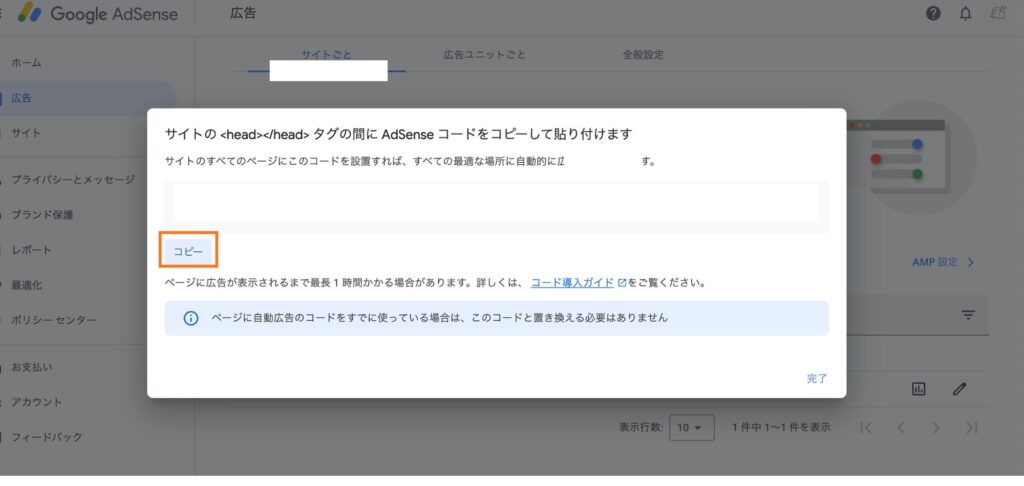The height and width of the screenshot is (486, 1024).
Task: Go to the next page arrow
Action: tap(935, 427)
